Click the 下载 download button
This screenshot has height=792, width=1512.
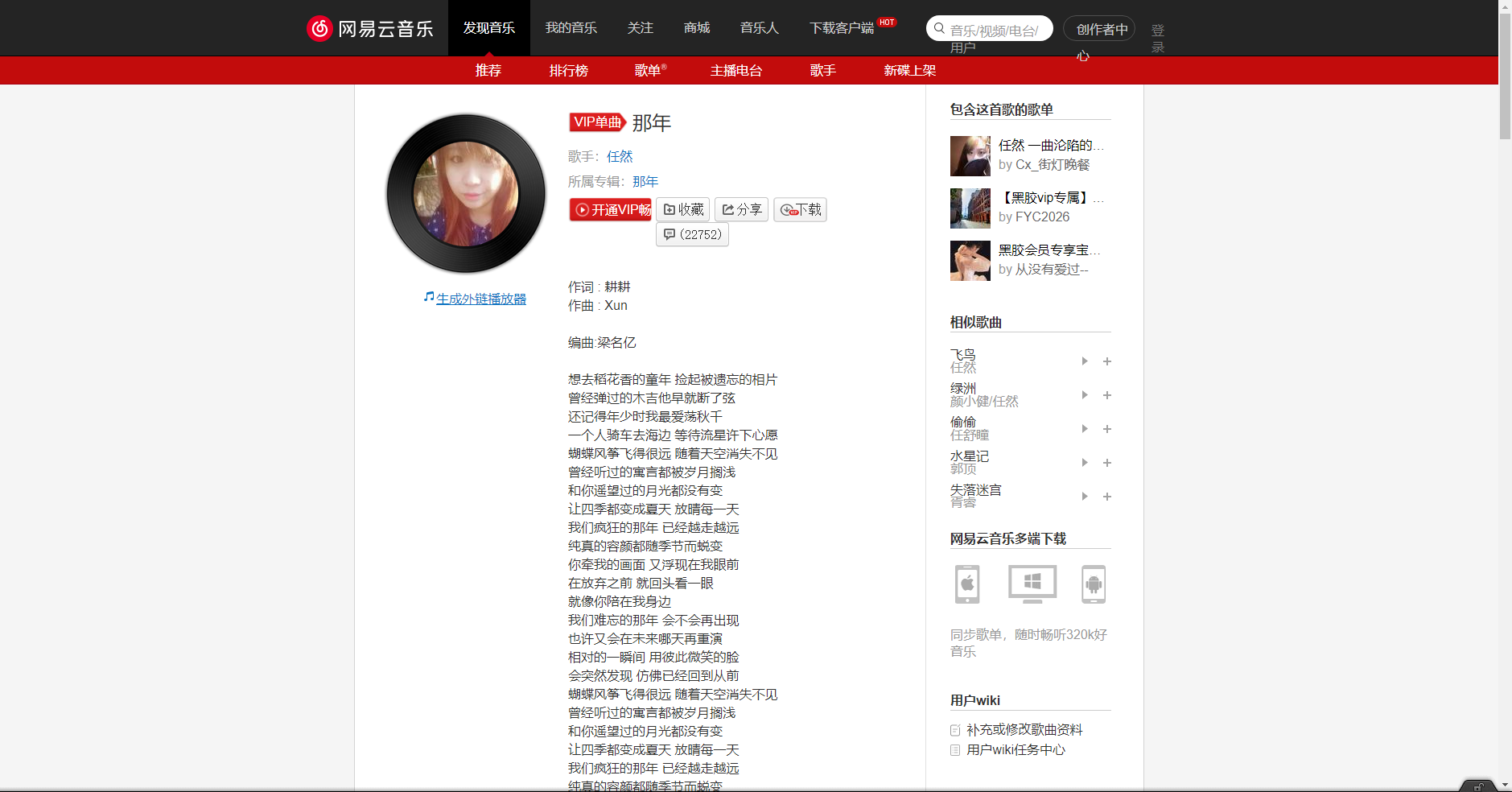(x=801, y=209)
